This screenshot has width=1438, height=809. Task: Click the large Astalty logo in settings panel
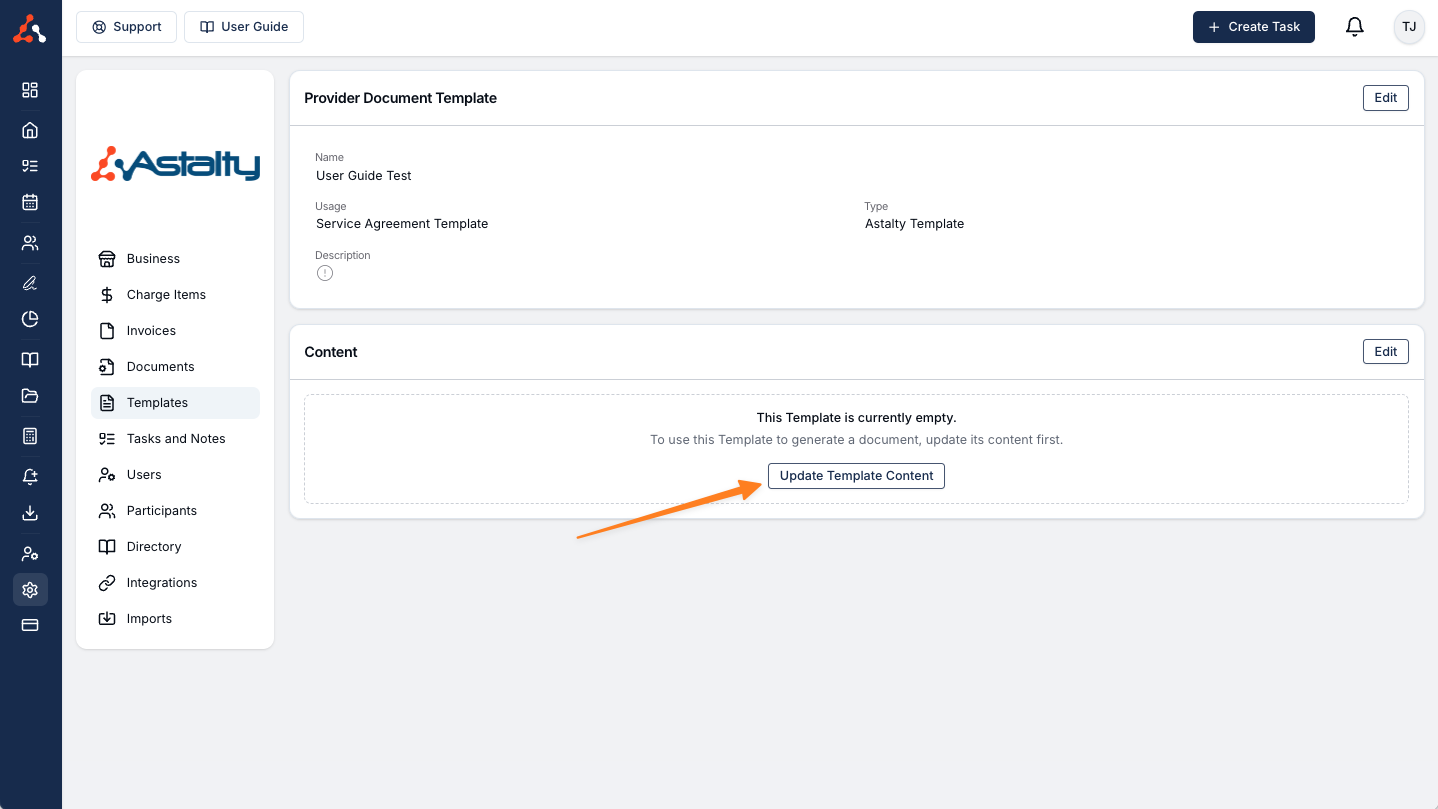point(175,165)
